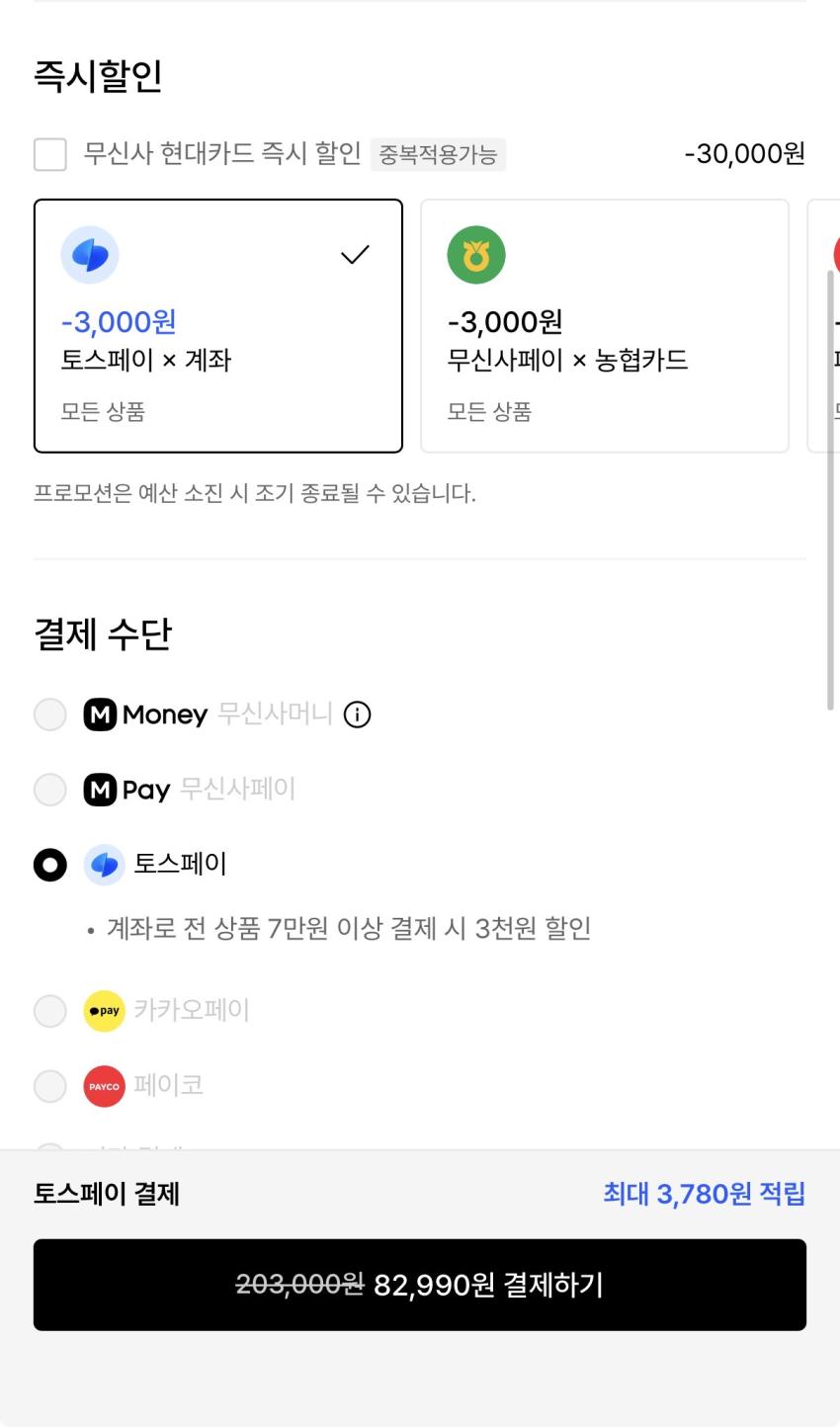Viewport: 840px width, 1427px height.
Task: Click the NongHyup card green logo
Action: 476,255
